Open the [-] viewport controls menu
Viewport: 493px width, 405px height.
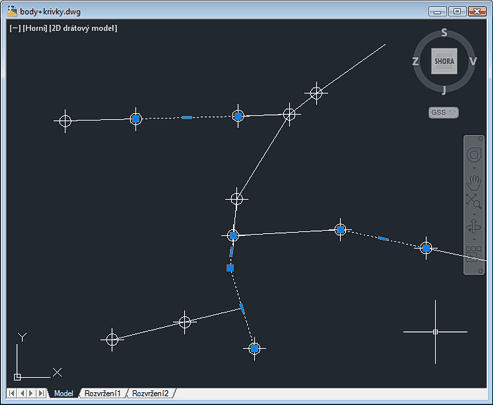point(15,28)
